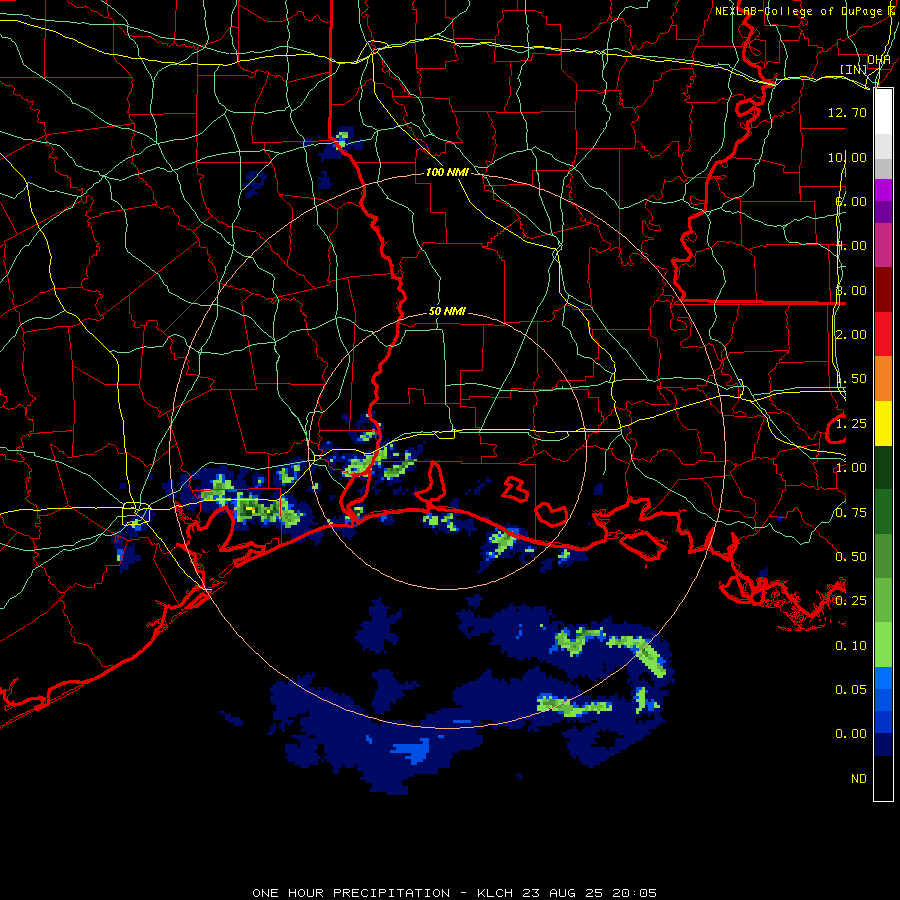This screenshot has height=900, width=900.
Task: Select the magenta legend color swatch
Action: (883, 190)
